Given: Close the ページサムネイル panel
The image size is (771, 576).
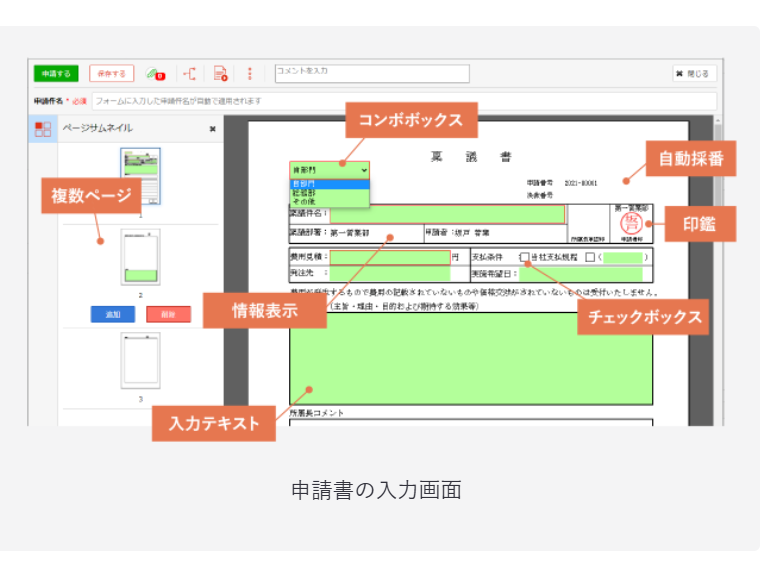Looking at the screenshot, I should coord(212,129).
